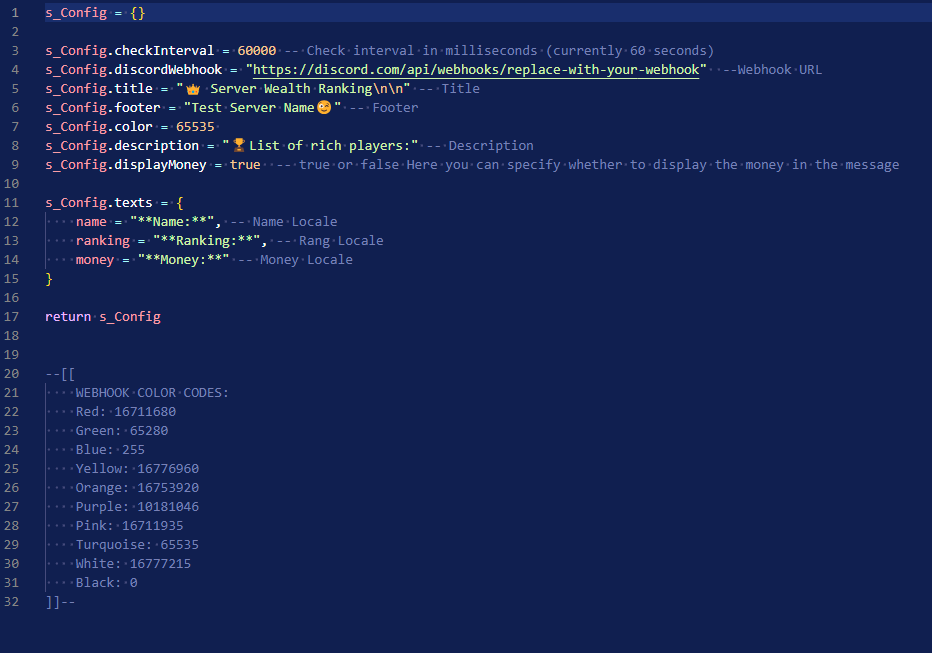Click the displayMoney value true
Image resolution: width=932 pixels, height=653 pixels.
coord(245,165)
